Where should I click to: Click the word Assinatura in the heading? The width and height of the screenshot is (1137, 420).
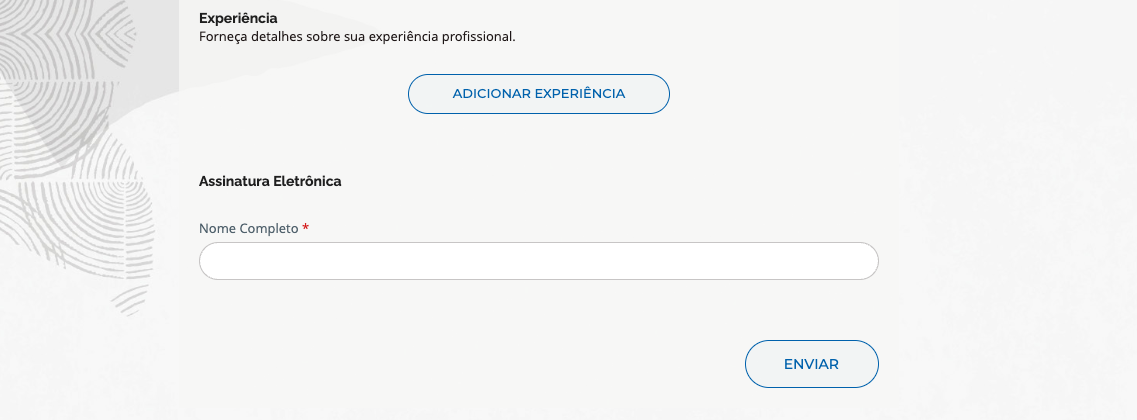(234, 182)
